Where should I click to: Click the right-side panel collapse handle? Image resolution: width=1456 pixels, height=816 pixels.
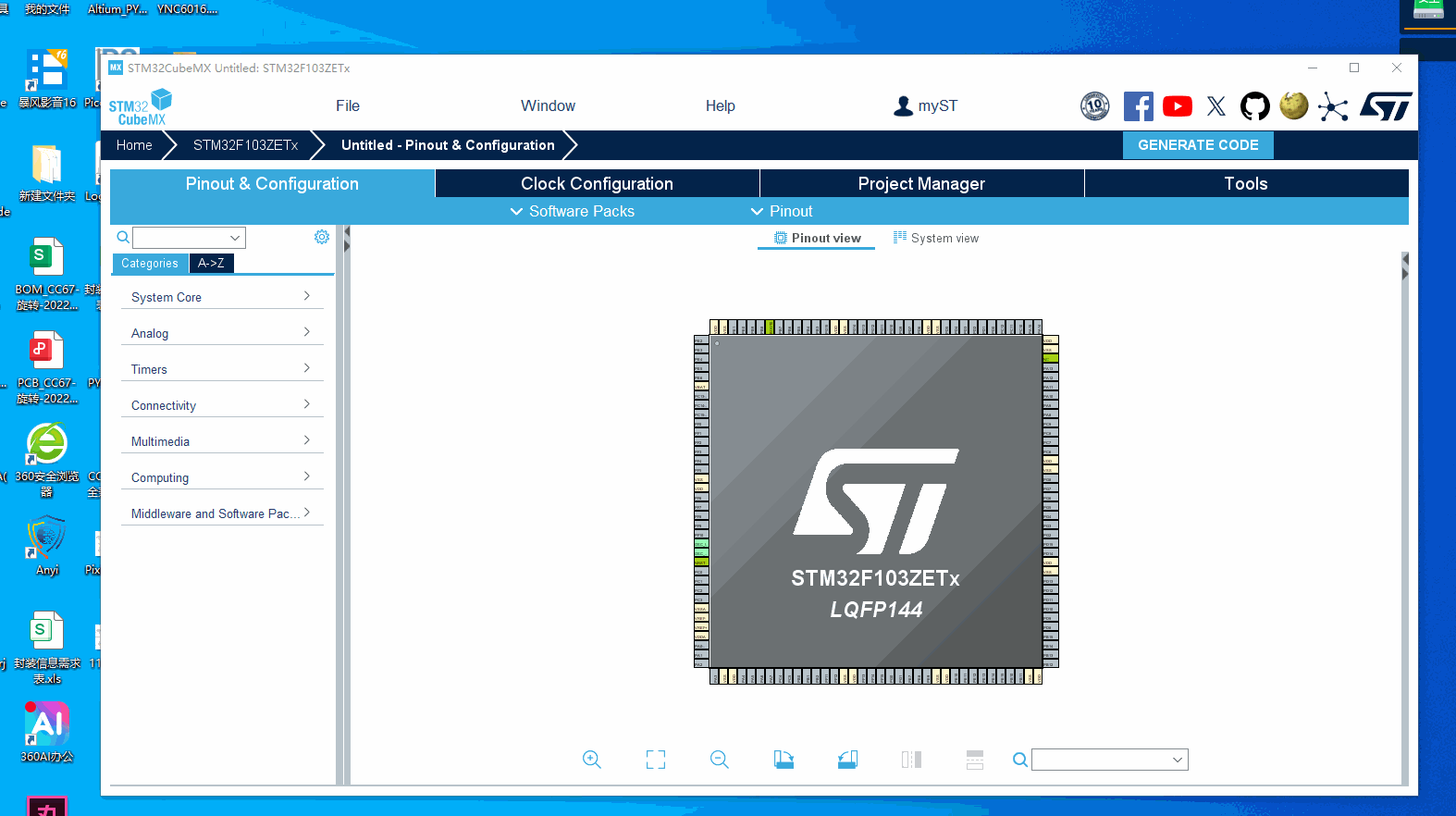1405,266
